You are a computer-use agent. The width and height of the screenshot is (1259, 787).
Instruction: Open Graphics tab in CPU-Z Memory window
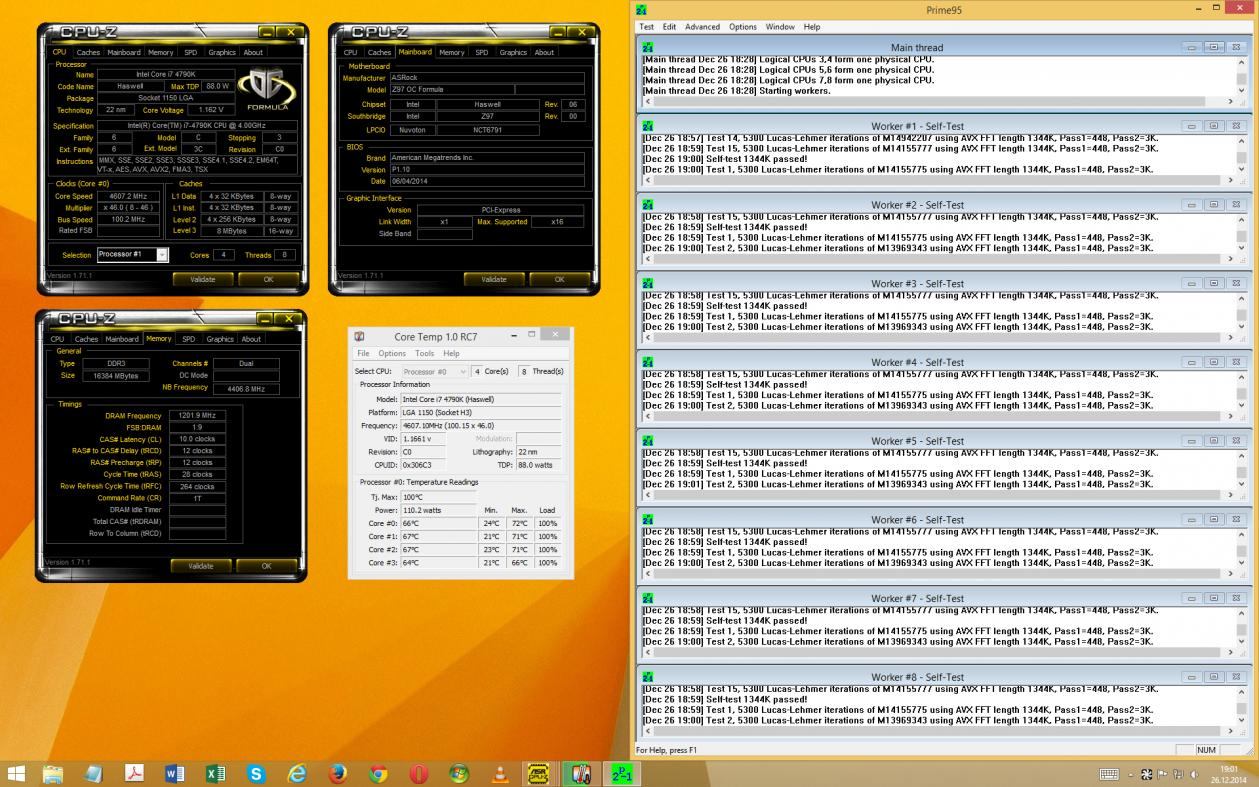220,339
